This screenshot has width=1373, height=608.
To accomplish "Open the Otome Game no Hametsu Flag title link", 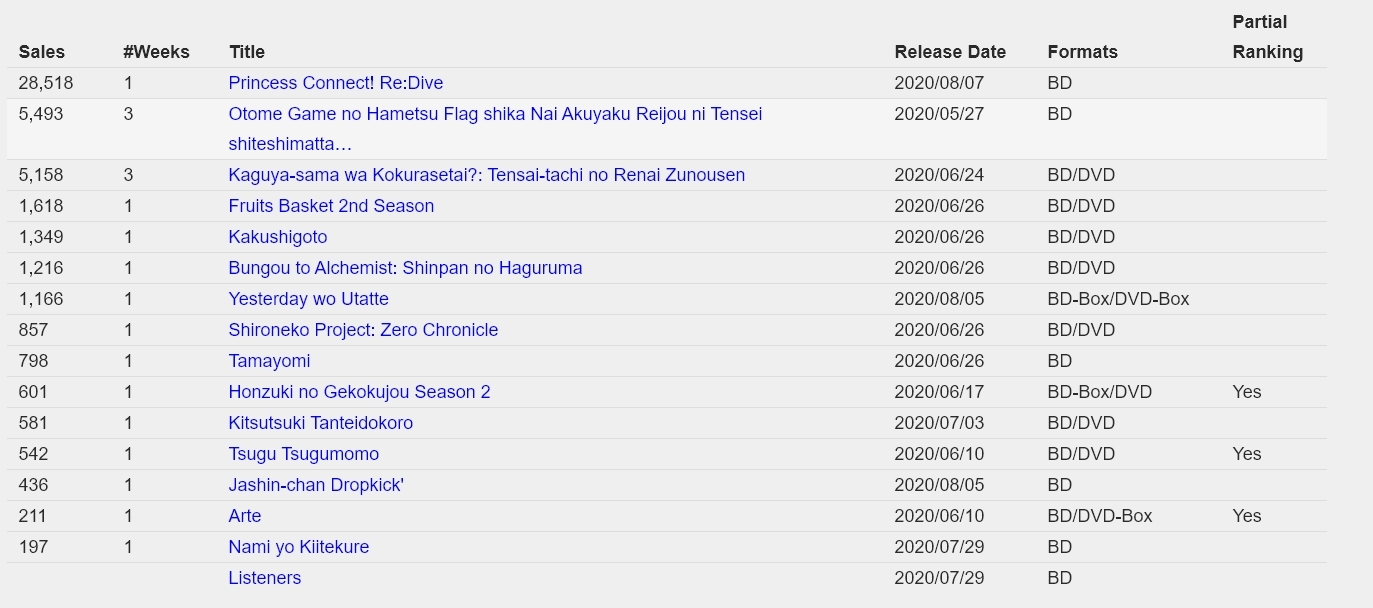I will pyautogui.click(x=494, y=114).
